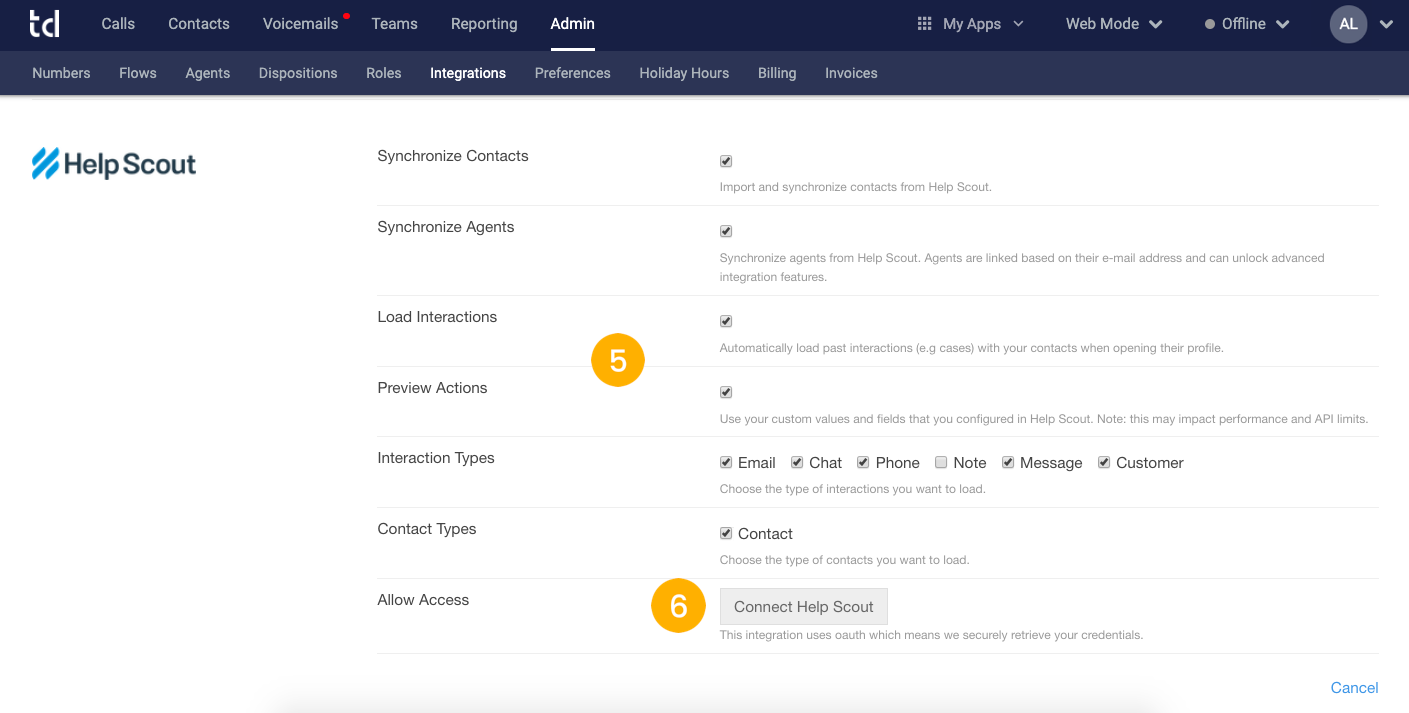Open the Calls menu
The width and height of the screenshot is (1409, 713).
coord(118,24)
